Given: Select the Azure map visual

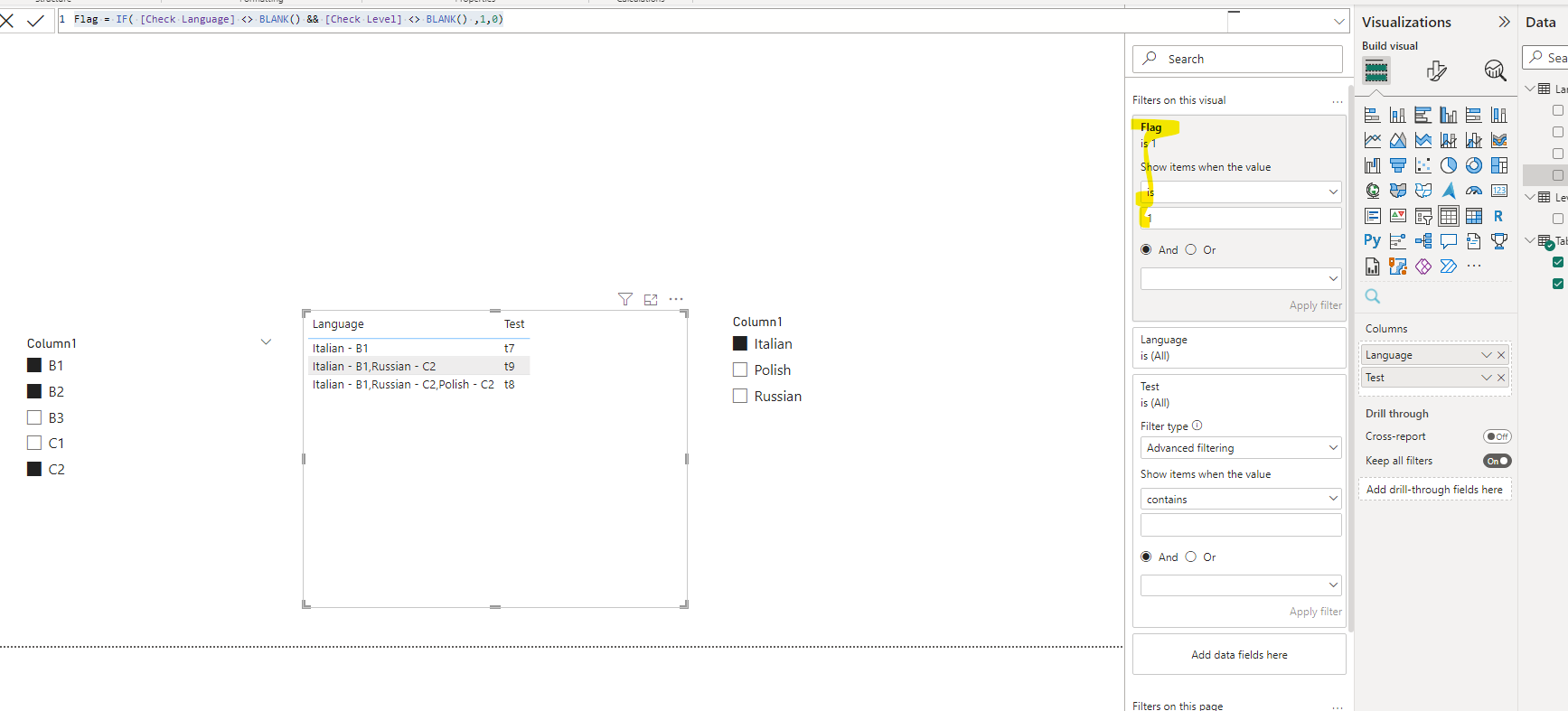Looking at the screenshot, I should [x=1449, y=191].
